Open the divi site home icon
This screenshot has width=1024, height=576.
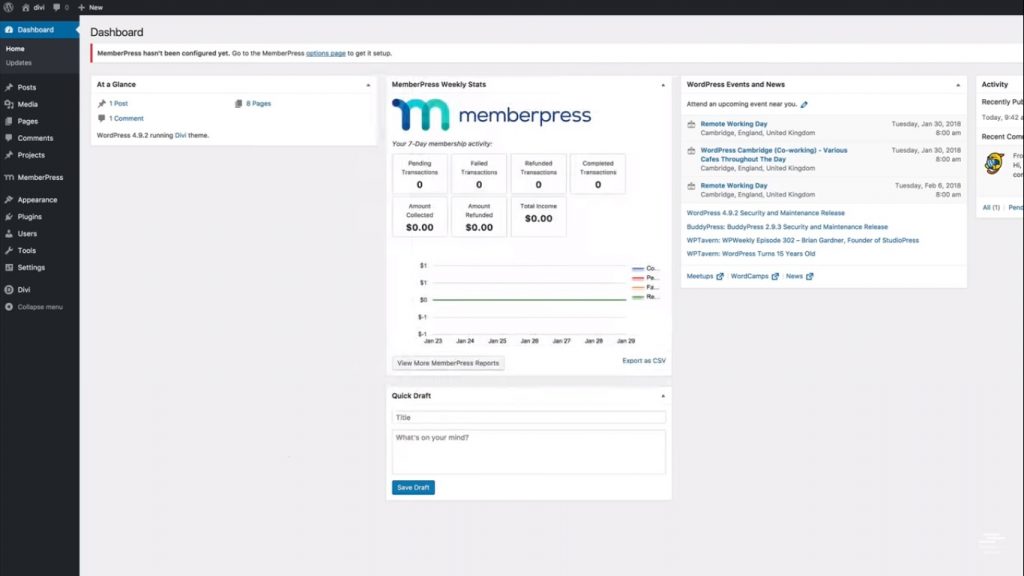pos(25,7)
